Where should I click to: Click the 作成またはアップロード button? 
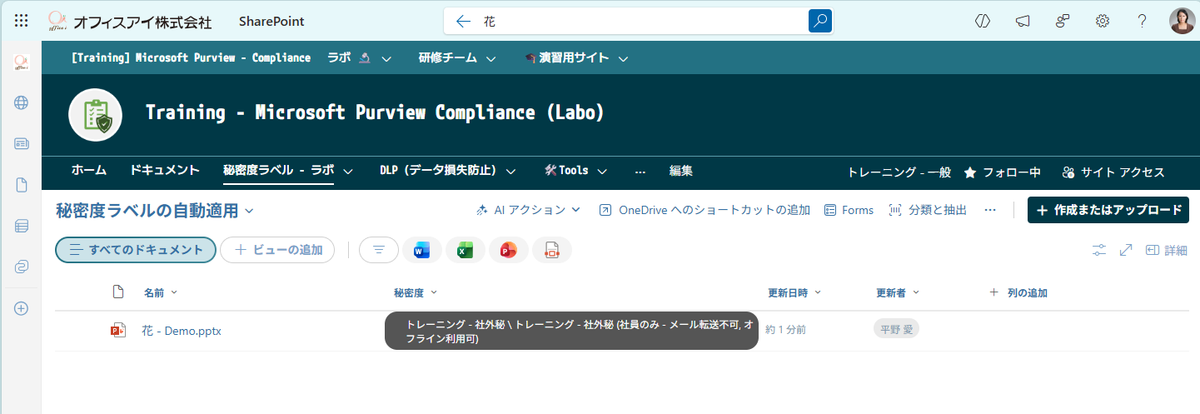point(1108,210)
